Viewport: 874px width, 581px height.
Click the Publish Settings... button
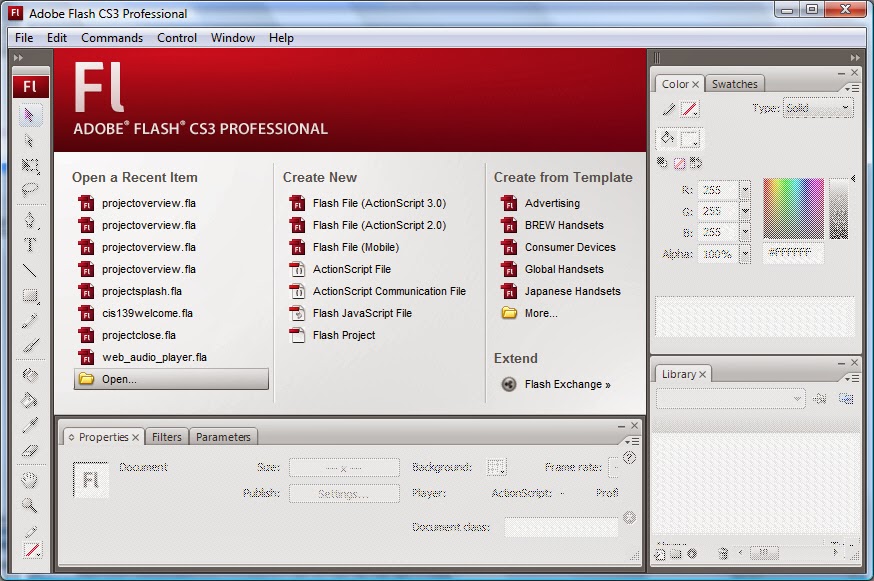click(x=344, y=494)
